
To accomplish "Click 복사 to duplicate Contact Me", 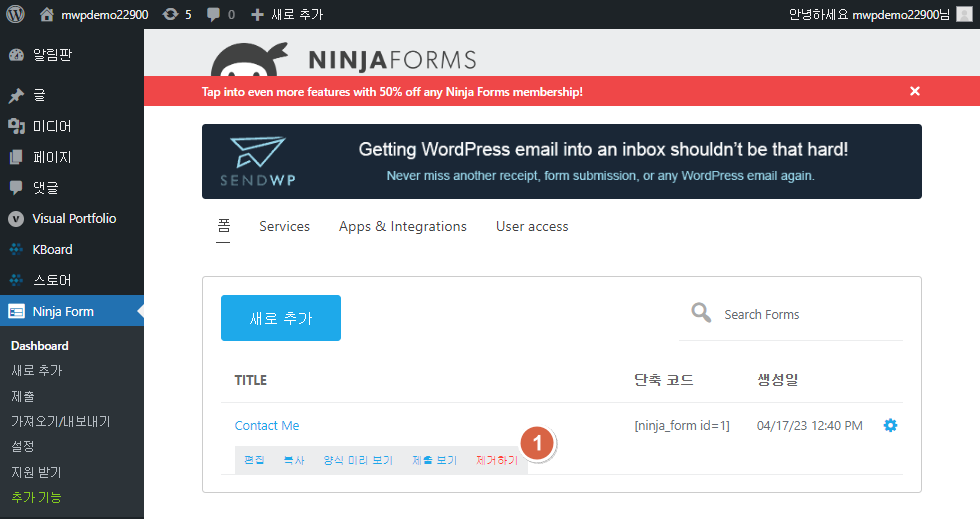I will click(x=294, y=460).
